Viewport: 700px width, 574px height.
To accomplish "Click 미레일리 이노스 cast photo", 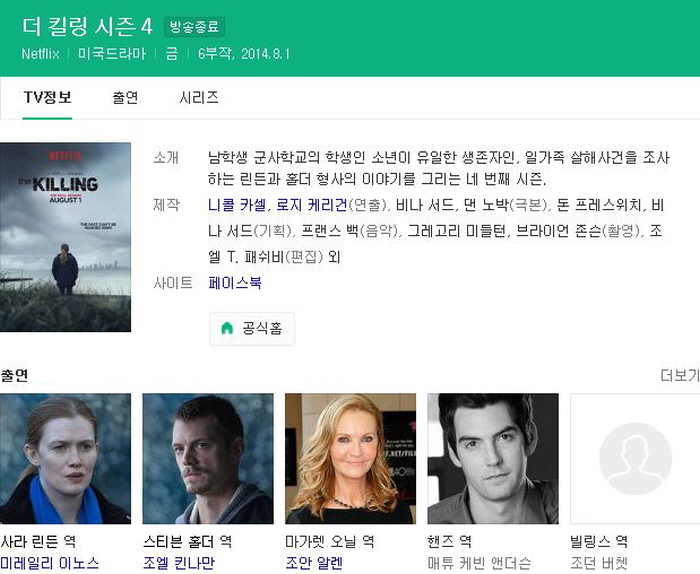I will pos(65,459).
